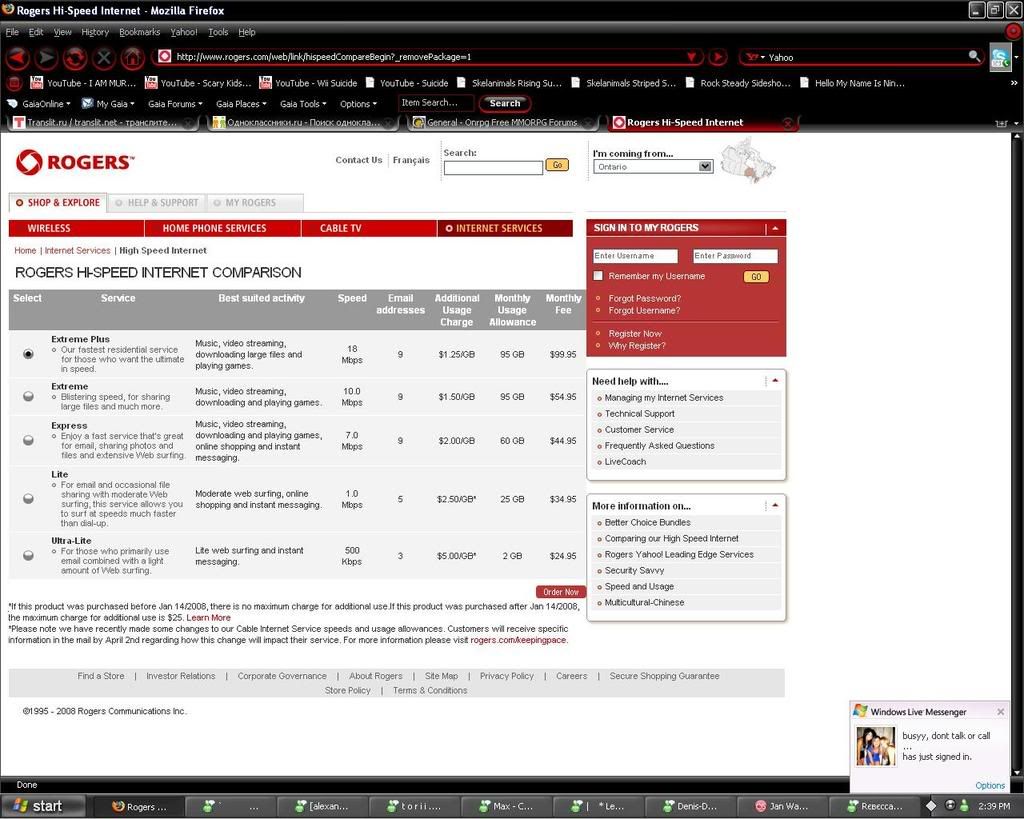Open the YouTube - I AM MUR... bookmark
This screenshot has height=819, width=1024.
tap(83, 83)
